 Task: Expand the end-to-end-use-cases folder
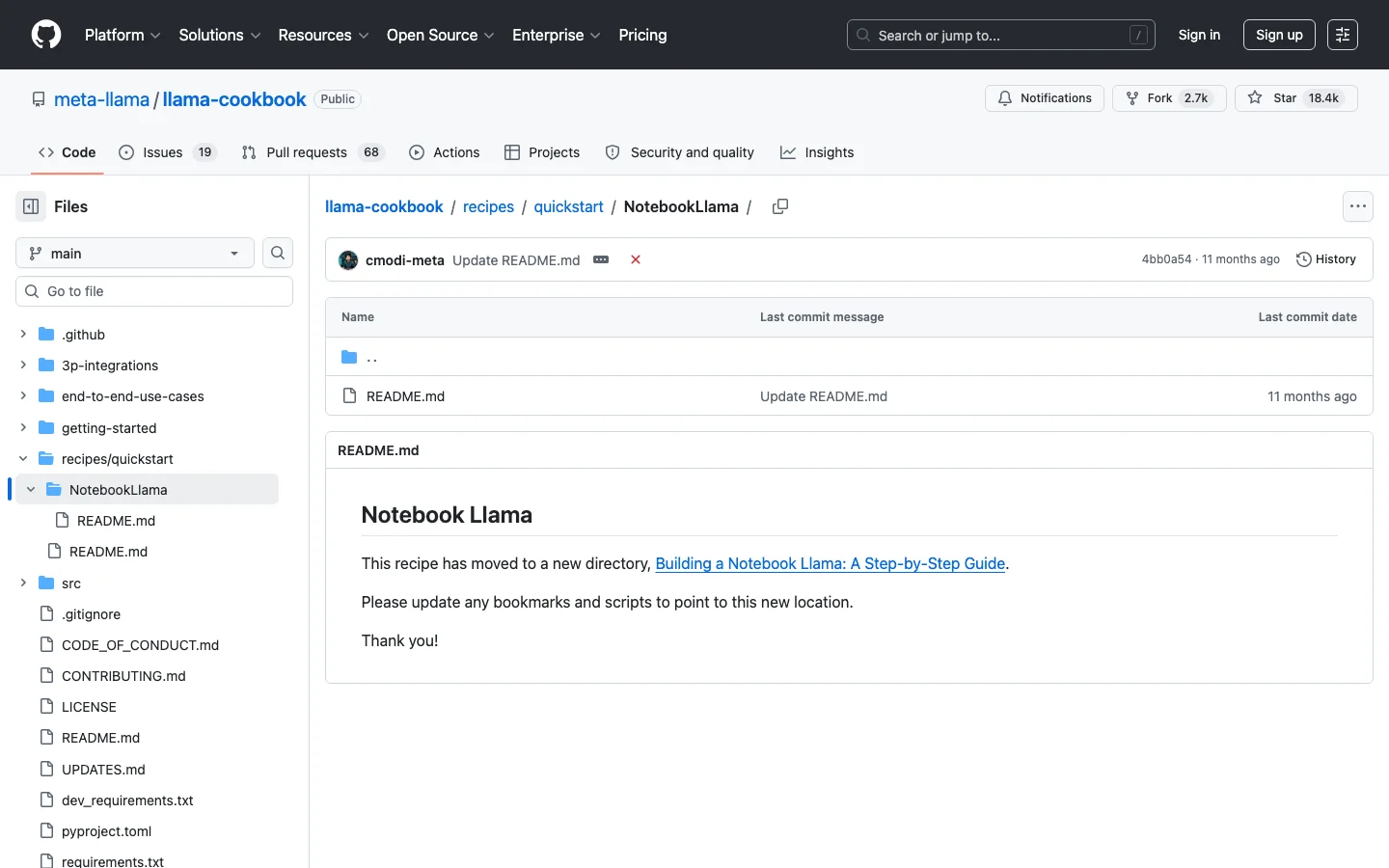click(23, 396)
